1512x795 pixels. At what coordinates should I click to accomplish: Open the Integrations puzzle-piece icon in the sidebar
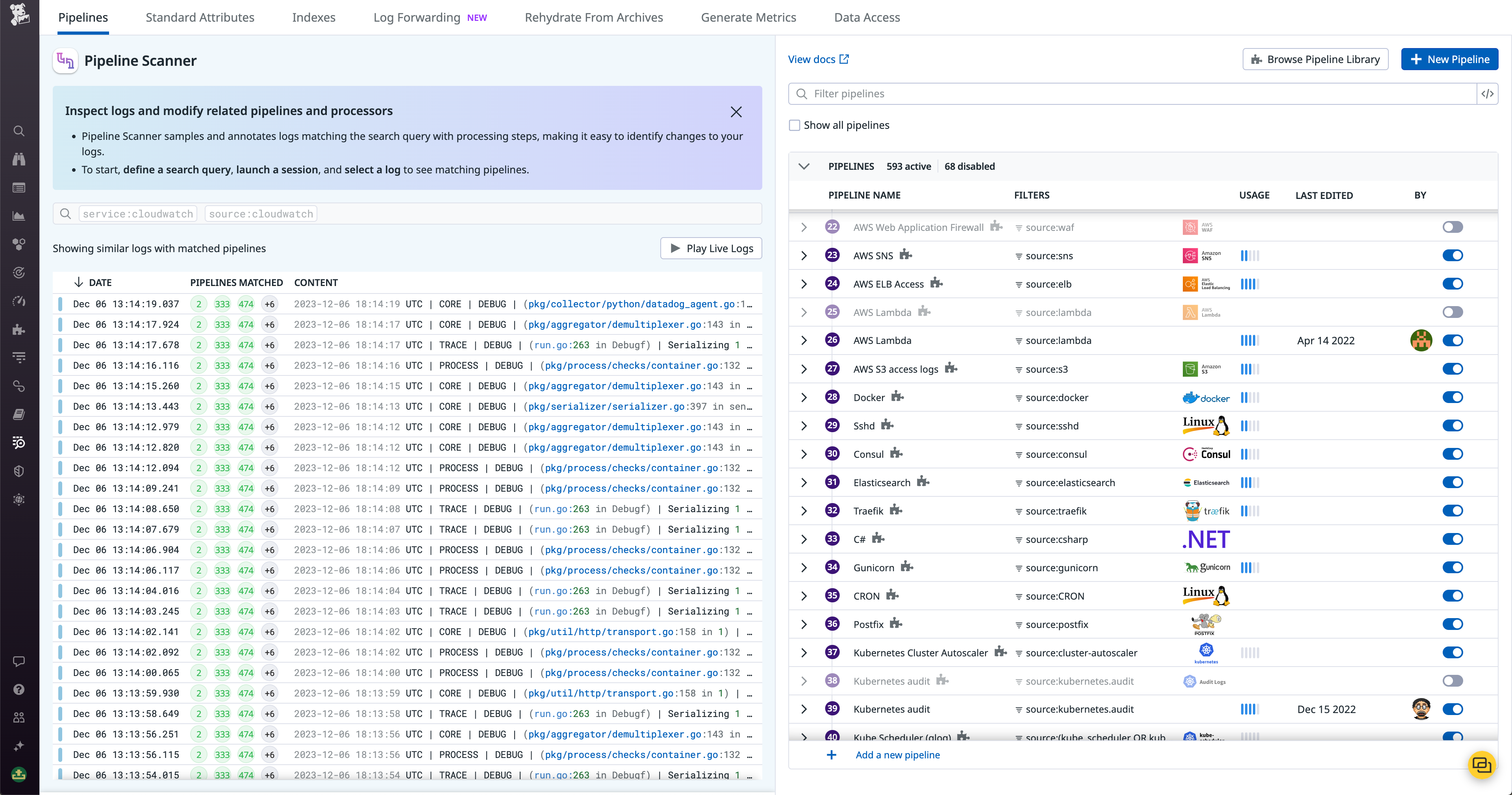[19, 329]
